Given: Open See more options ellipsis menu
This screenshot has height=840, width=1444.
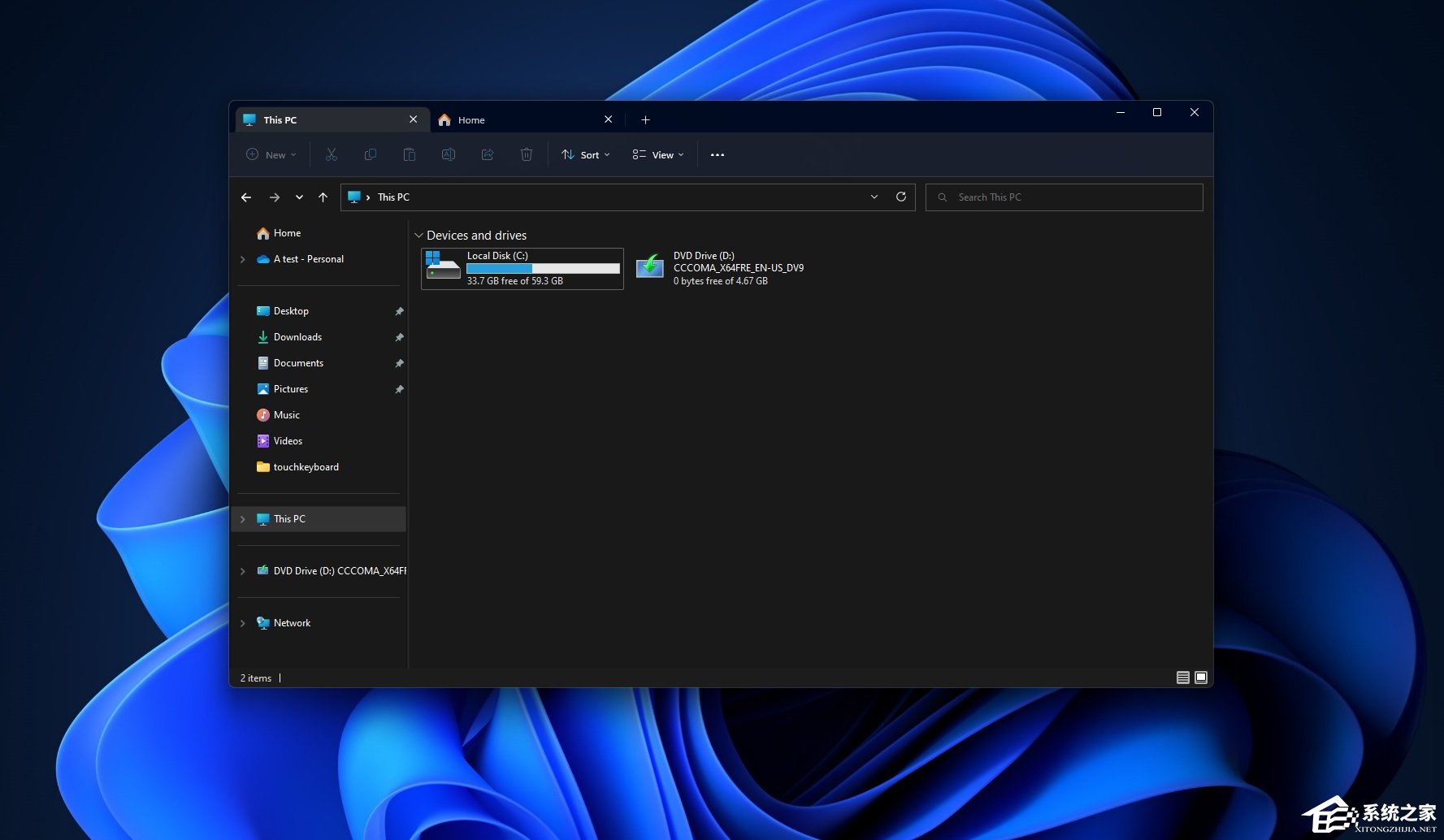Looking at the screenshot, I should pyautogui.click(x=717, y=154).
